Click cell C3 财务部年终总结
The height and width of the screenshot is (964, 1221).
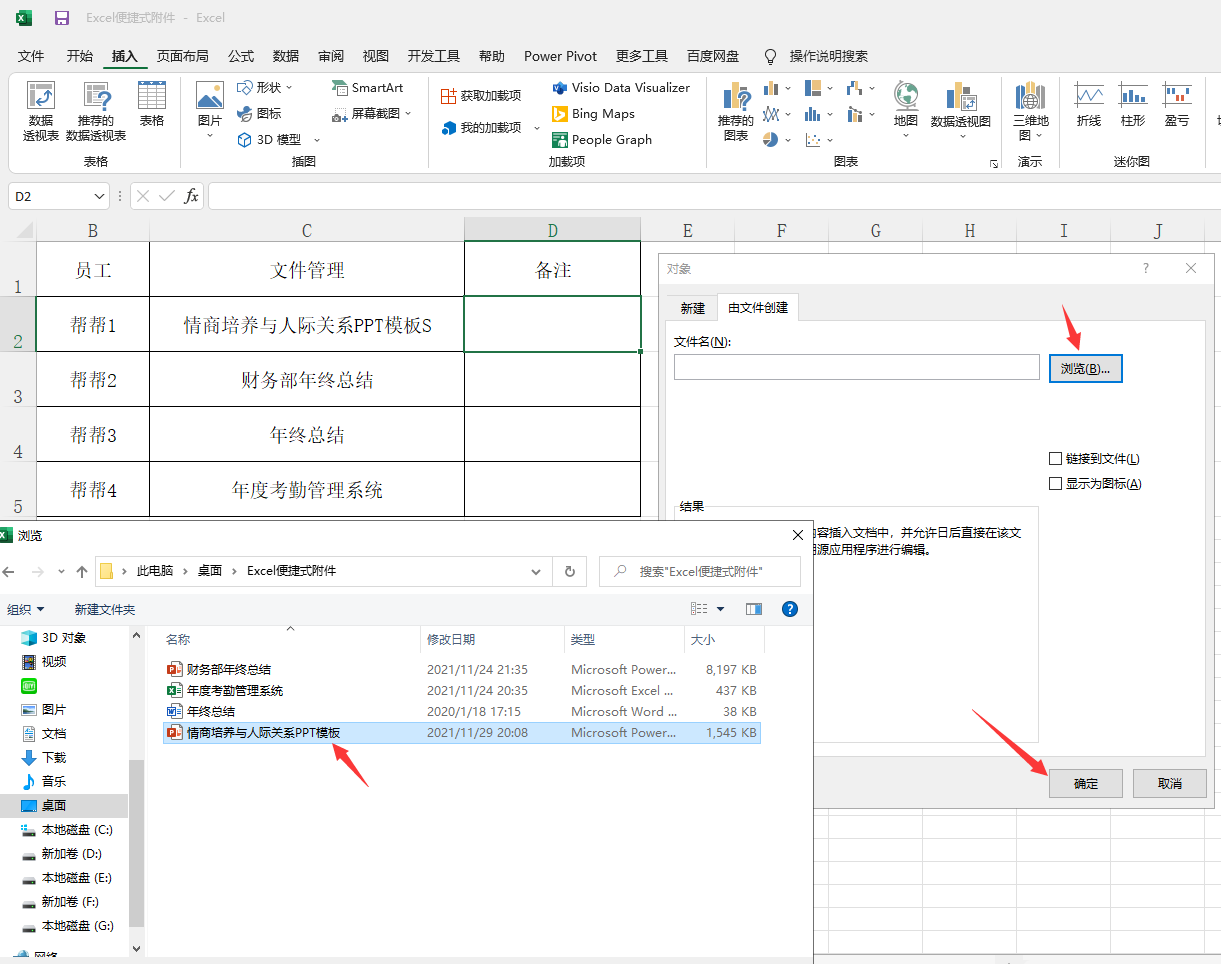[x=307, y=380]
